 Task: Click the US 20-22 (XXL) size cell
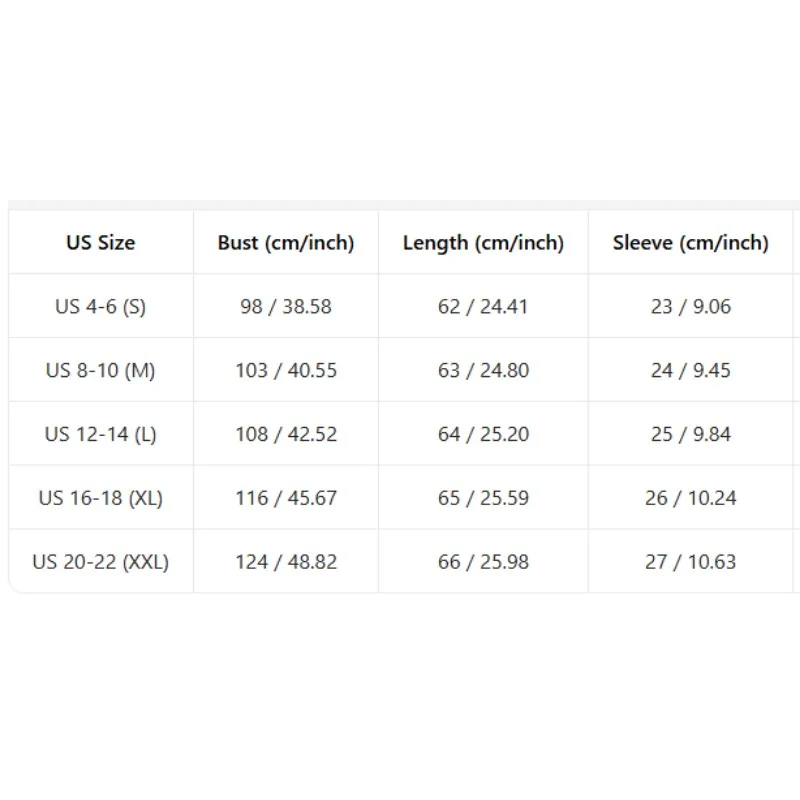click(101, 561)
